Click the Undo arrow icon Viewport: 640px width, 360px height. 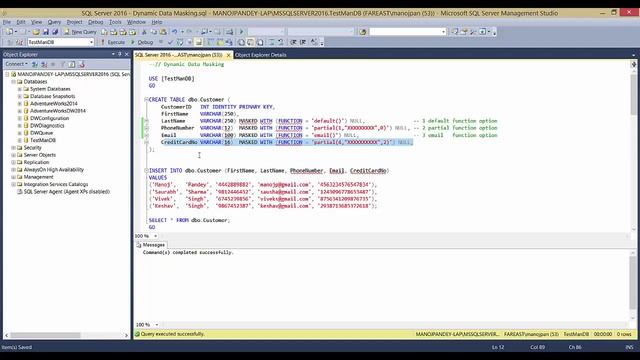coord(175,31)
